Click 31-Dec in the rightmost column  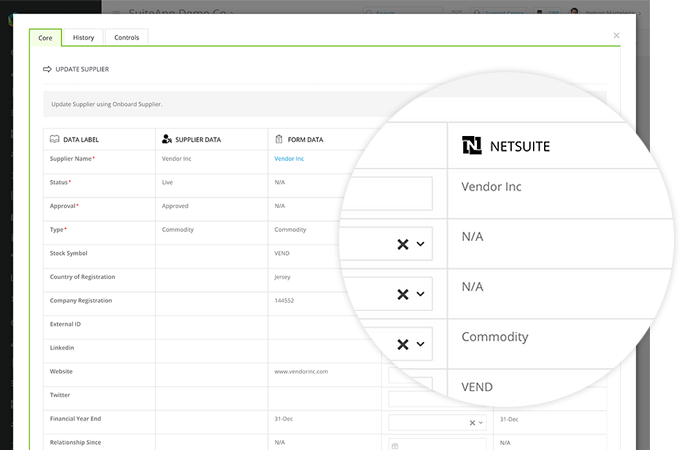(509, 419)
